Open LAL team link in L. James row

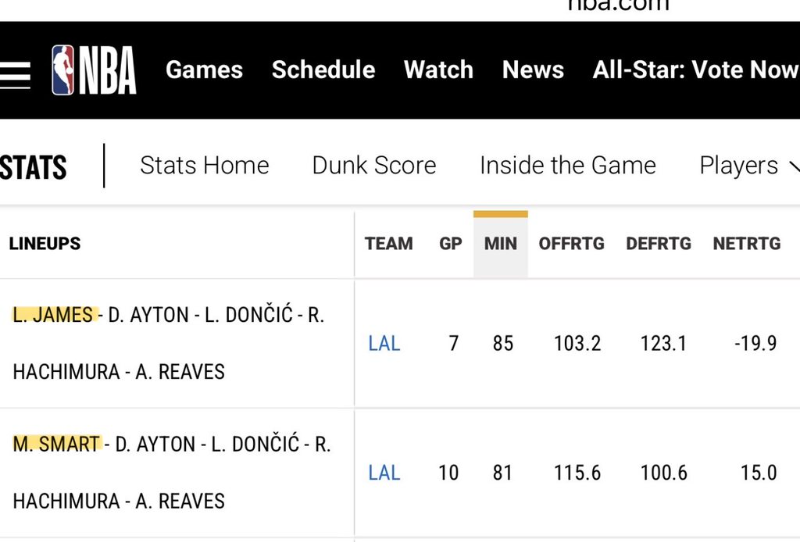384,343
